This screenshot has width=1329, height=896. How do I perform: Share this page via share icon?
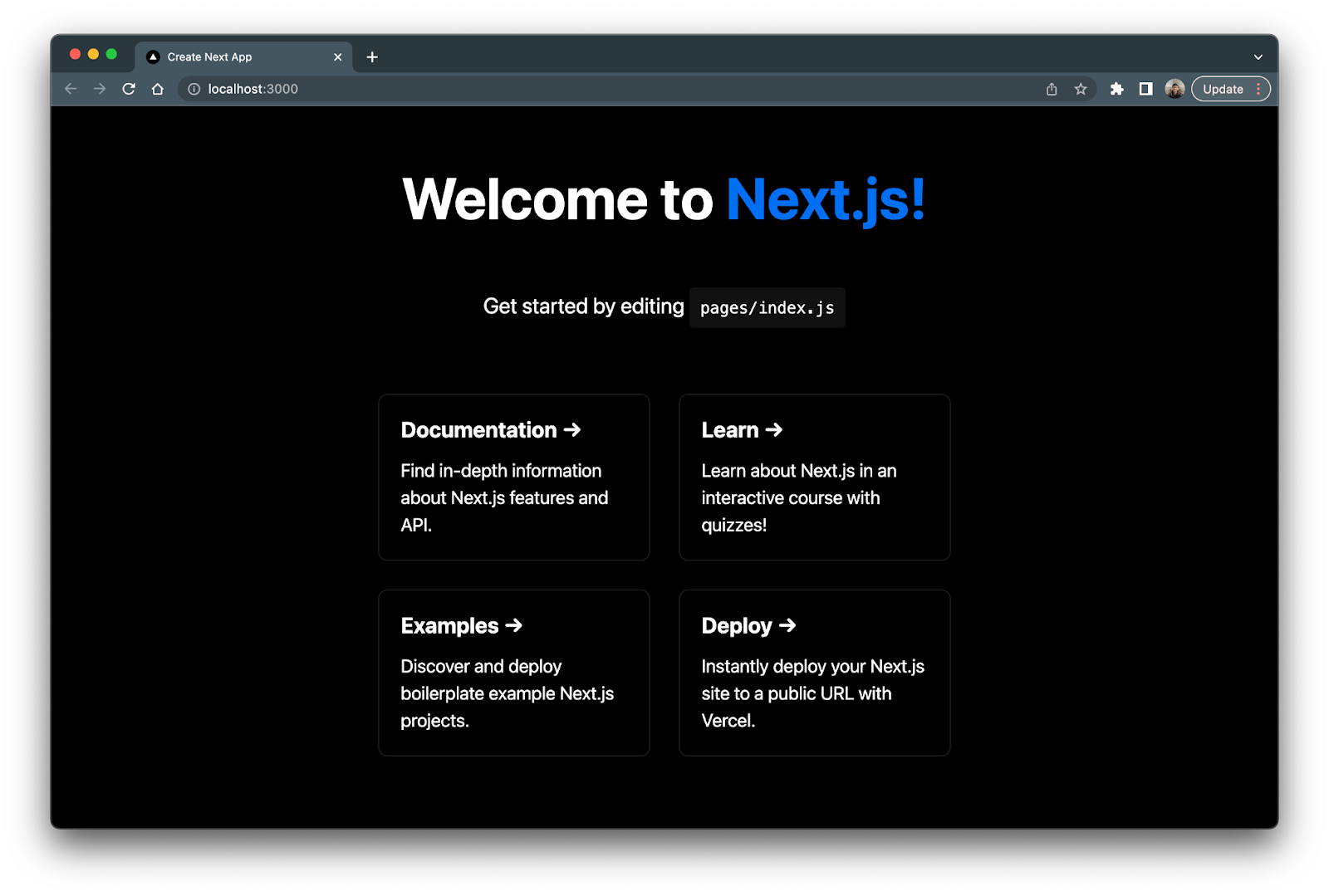click(x=1052, y=89)
